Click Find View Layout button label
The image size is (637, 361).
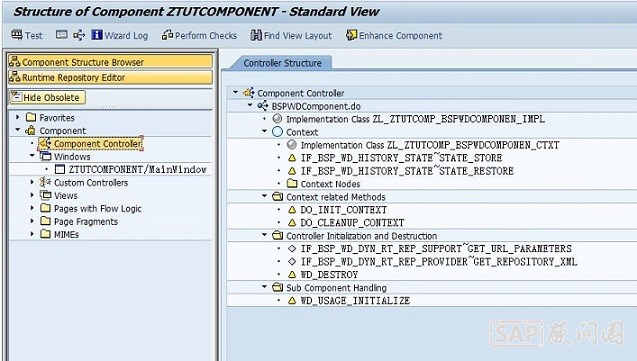[x=298, y=36]
